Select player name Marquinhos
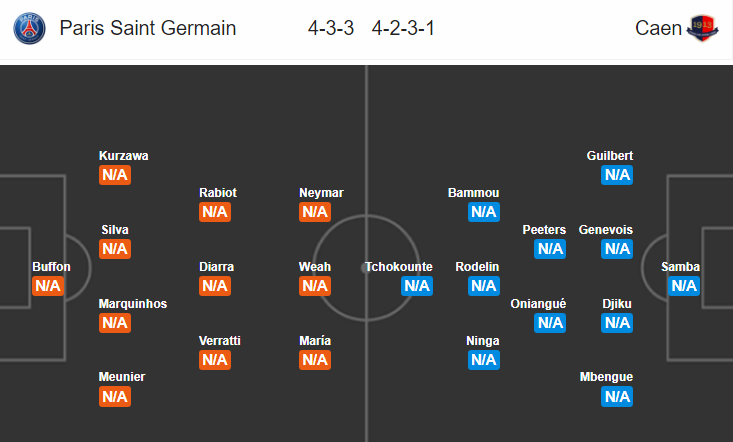The width and height of the screenshot is (733, 442). [x=133, y=304]
